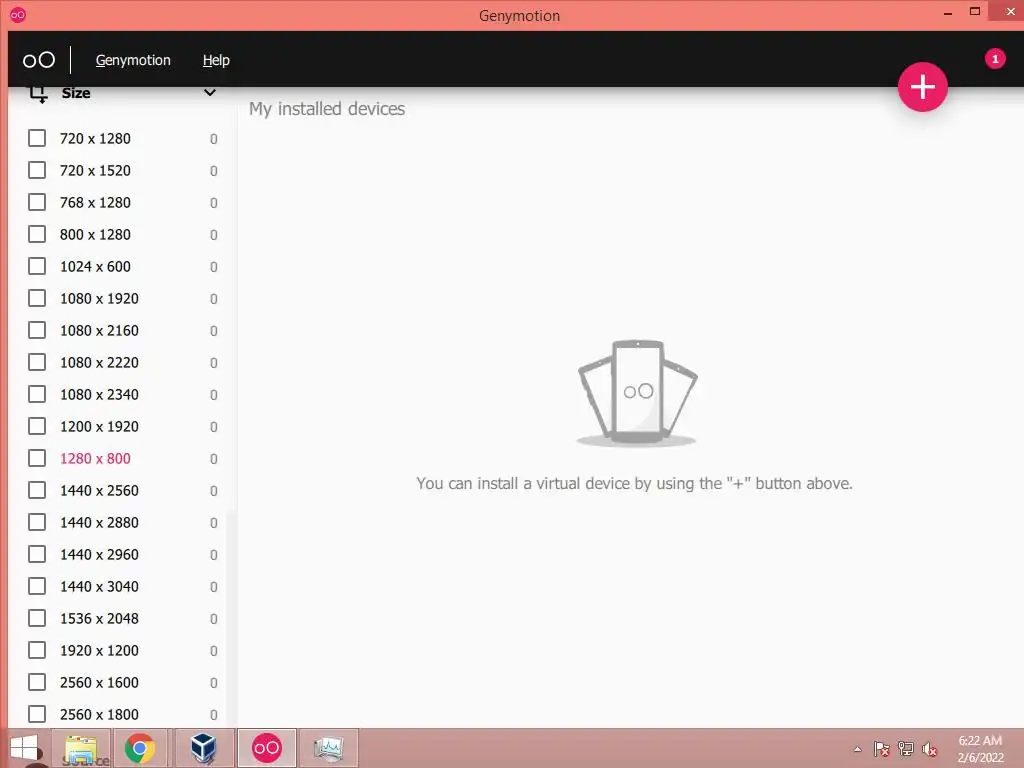Click the 'Size' section title
Screen dimensions: 1024x768
coord(76,93)
